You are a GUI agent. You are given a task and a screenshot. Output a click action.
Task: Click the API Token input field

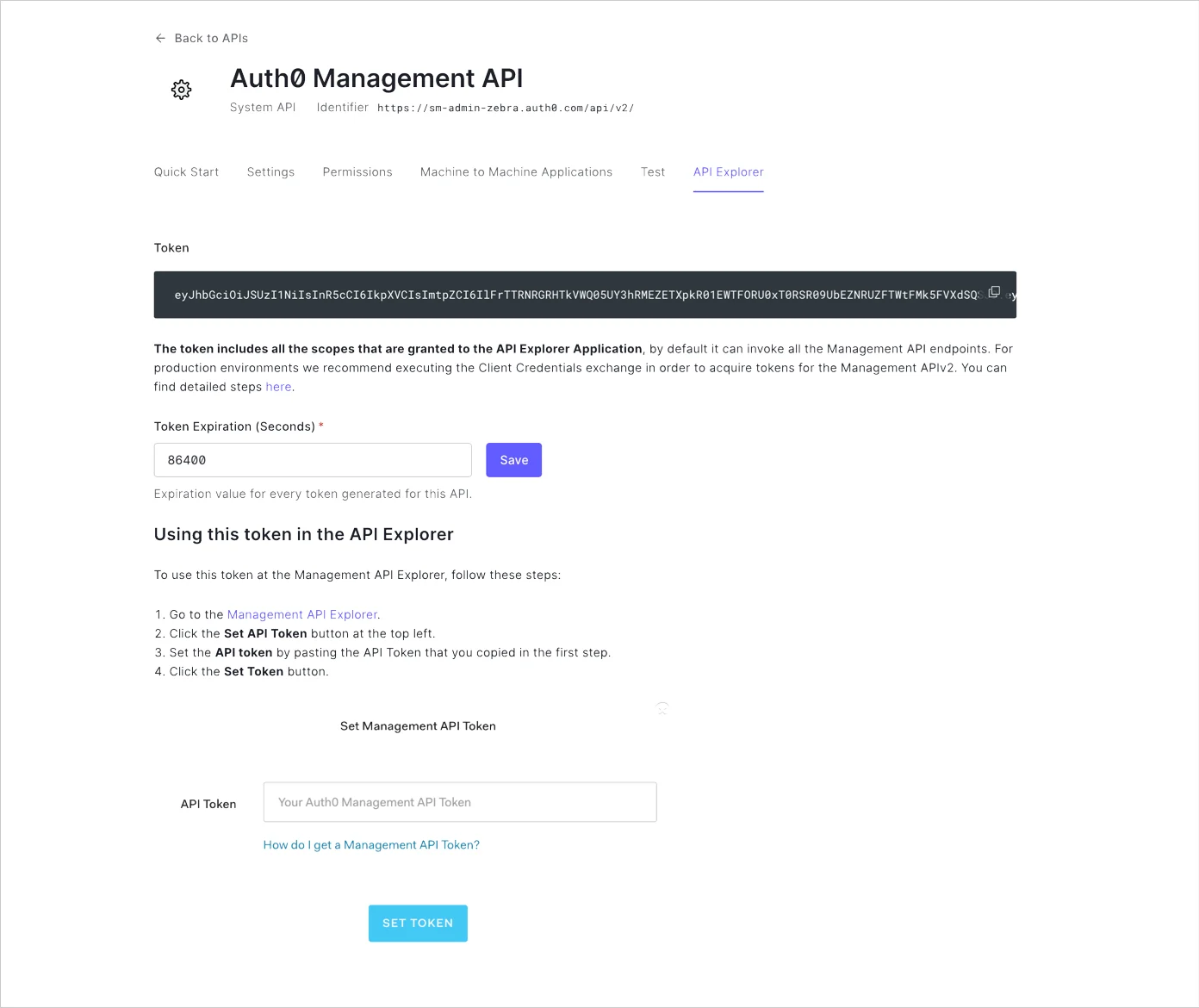click(460, 802)
